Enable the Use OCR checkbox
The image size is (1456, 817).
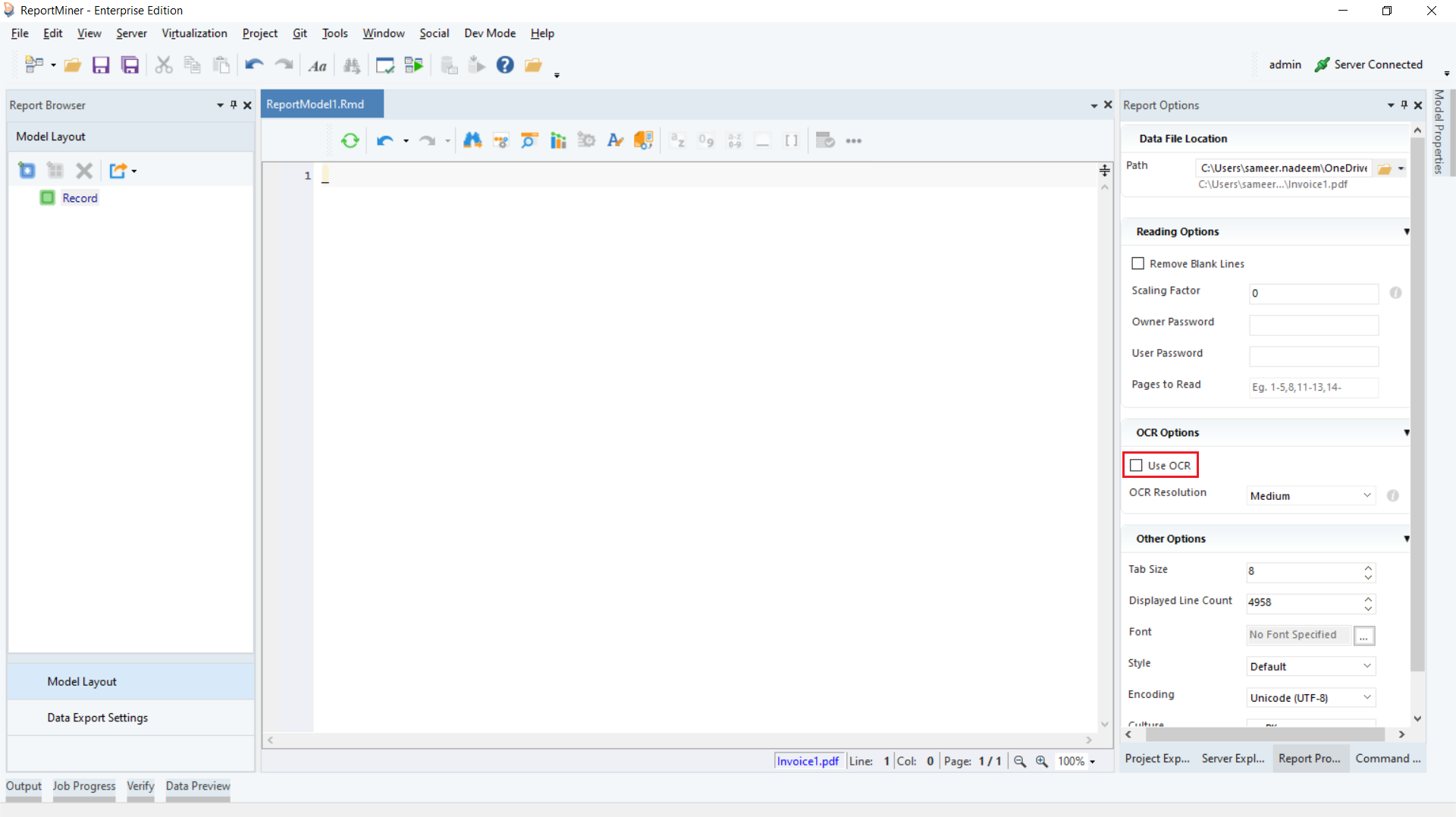click(1136, 466)
